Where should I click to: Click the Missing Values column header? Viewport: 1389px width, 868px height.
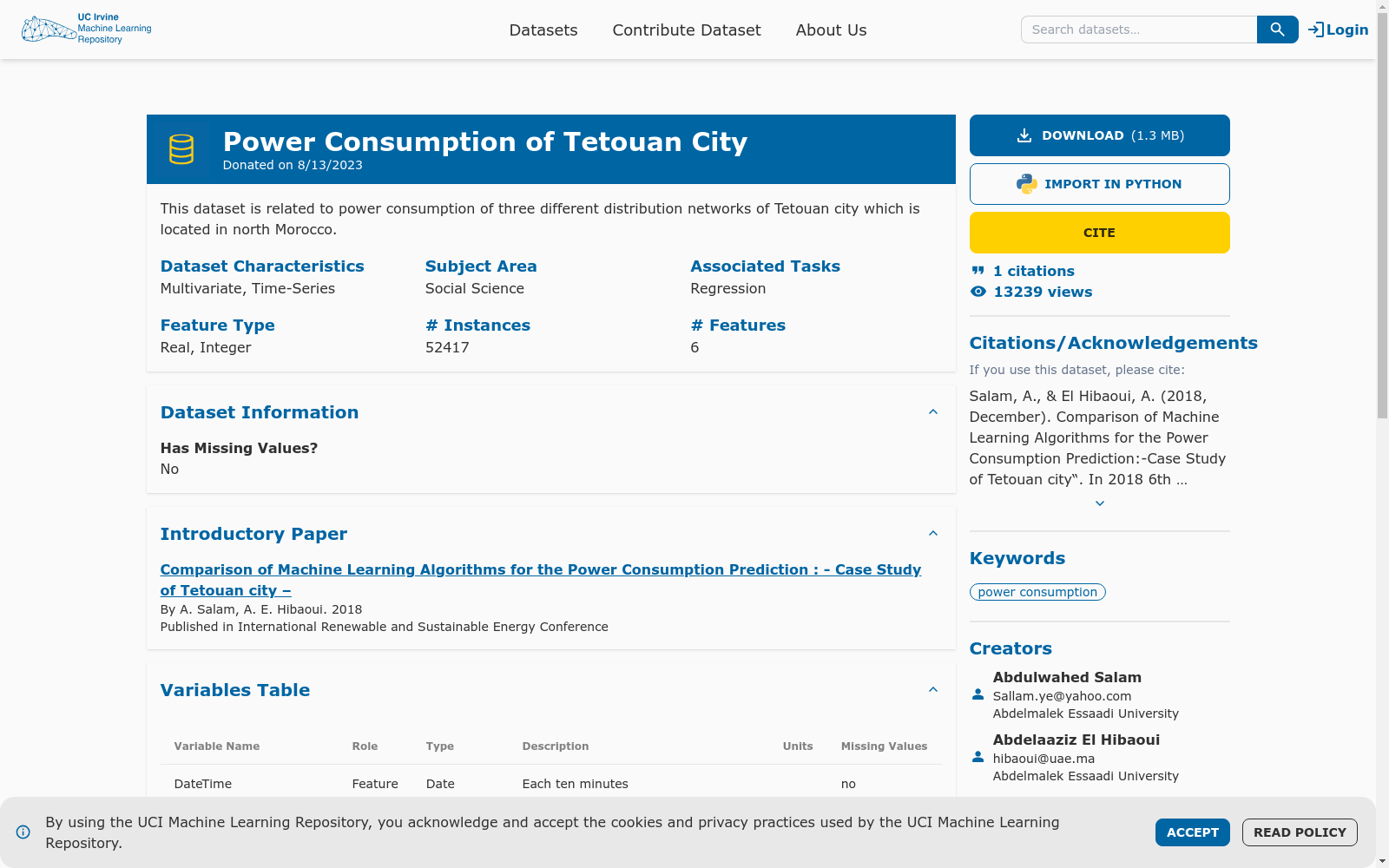click(x=884, y=746)
